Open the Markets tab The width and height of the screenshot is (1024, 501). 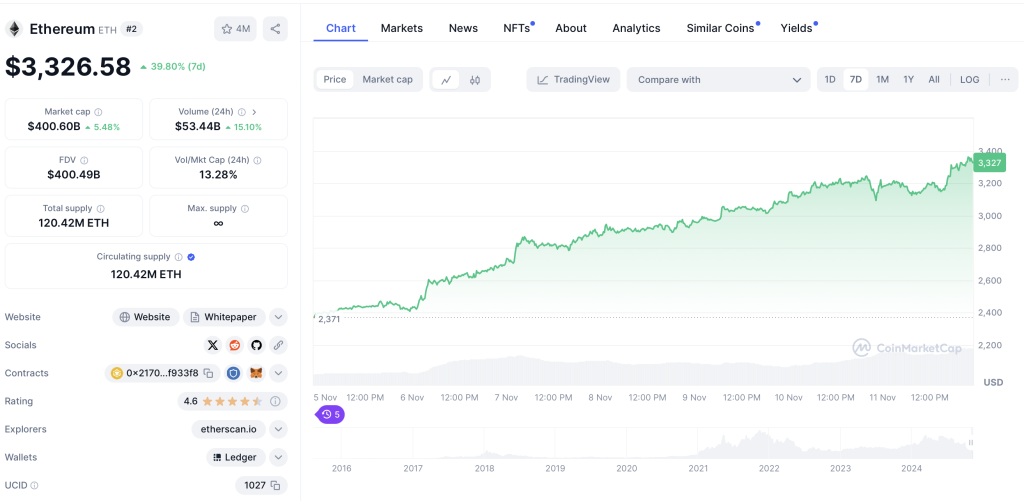pyautogui.click(x=402, y=28)
